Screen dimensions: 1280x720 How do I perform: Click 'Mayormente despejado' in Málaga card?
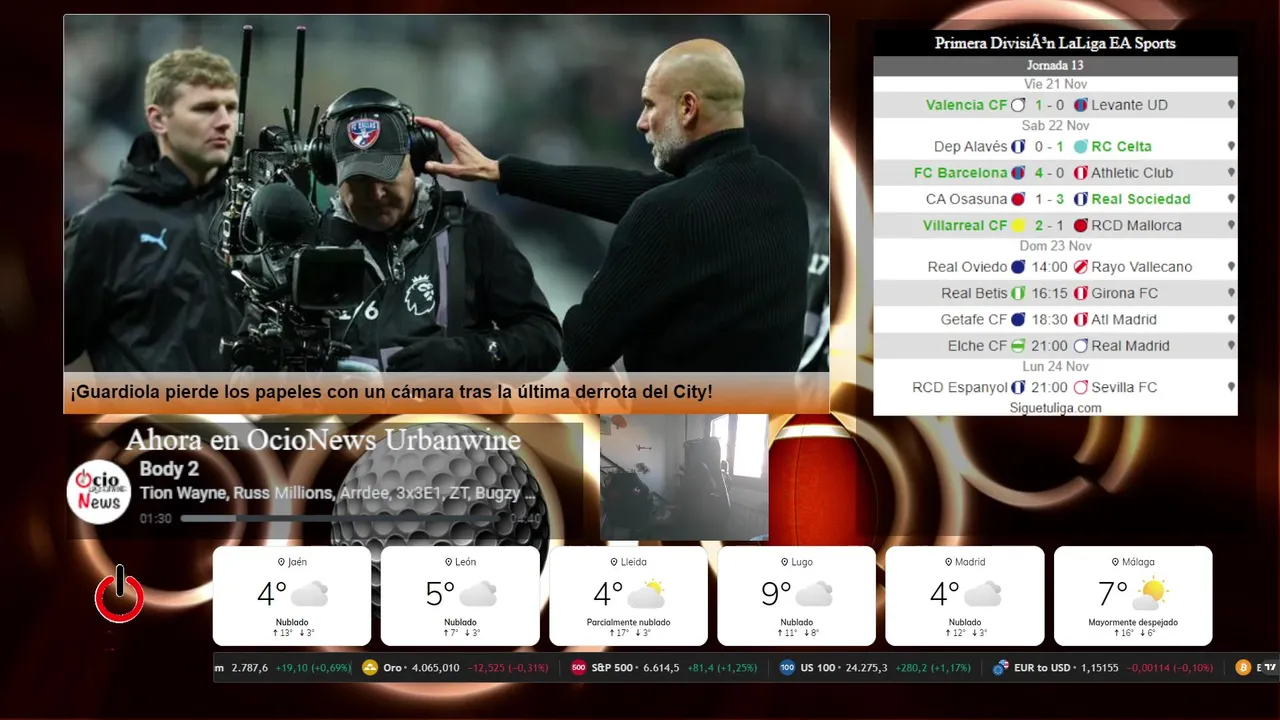(x=1133, y=622)
